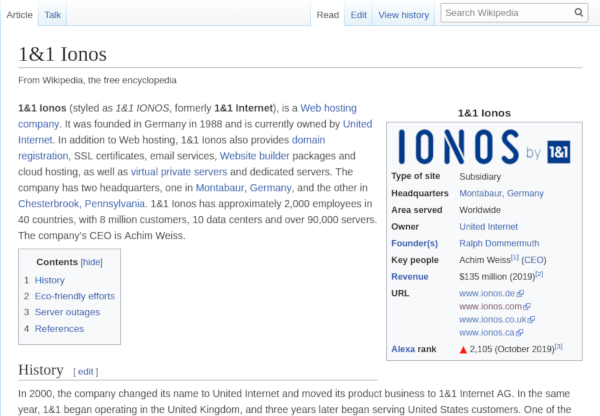Click citation [1] after Achim Weiss
This screenshot has width=600, height=416.
click(x=515, y=258)
